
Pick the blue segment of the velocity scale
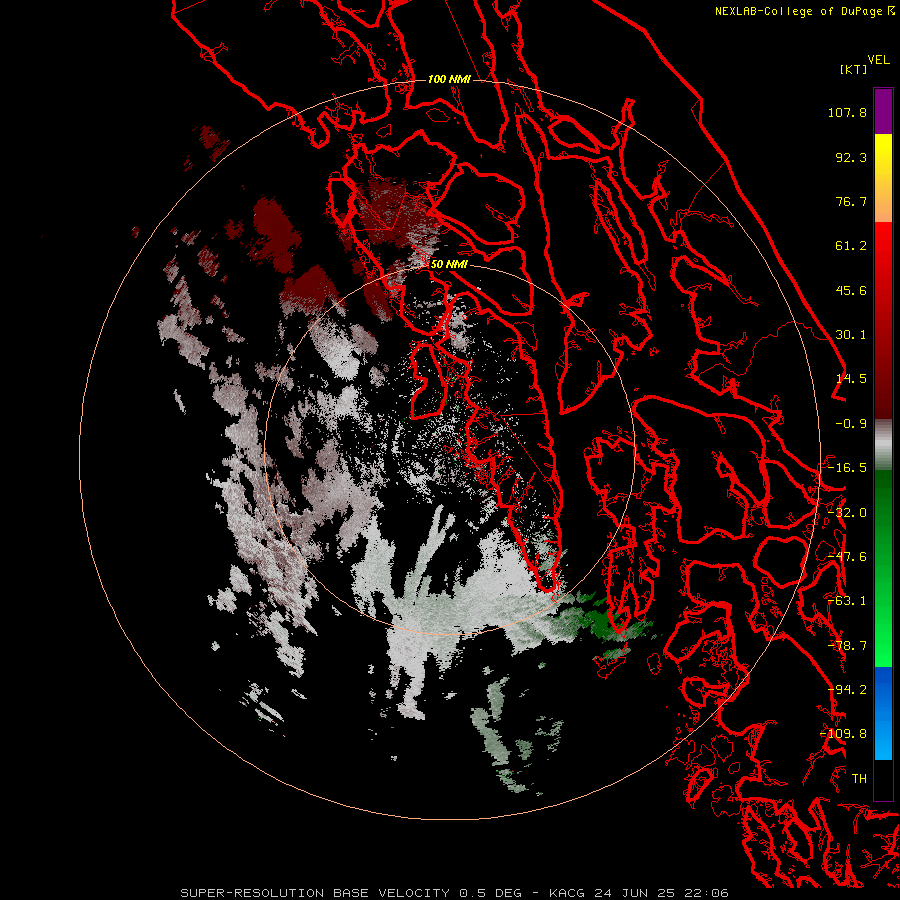pyautogui.click(x=883, y=713)
